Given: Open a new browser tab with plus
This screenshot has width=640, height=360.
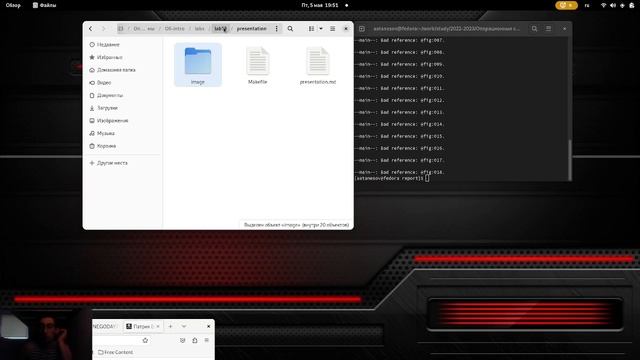Looking at the screenshot, I should click(171, 327).
